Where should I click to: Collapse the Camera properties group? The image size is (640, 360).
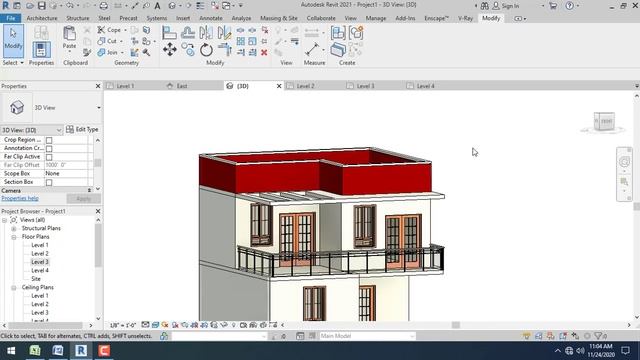click(89, 191)
